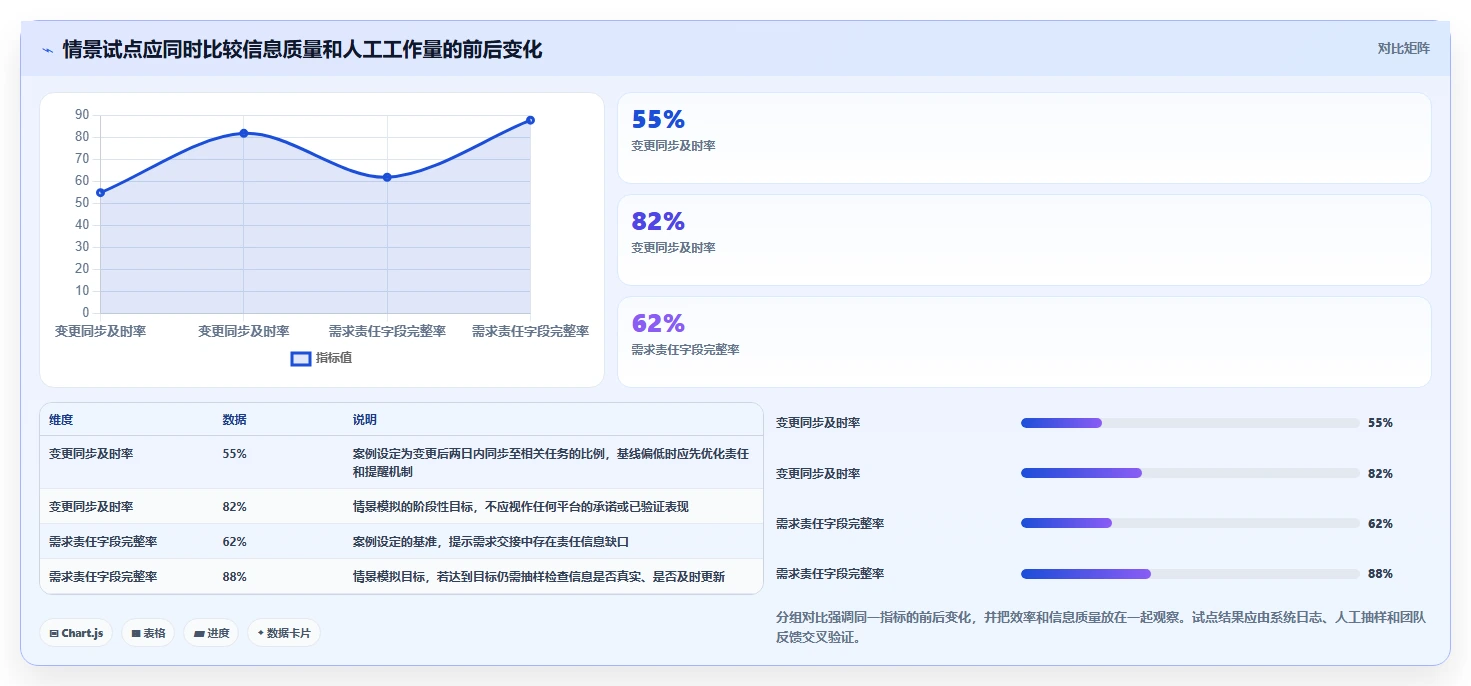Click the page title 情景试点应同时比较信息质量
The height and width of the screenshot is (686, 1471).
coord(302,49)
